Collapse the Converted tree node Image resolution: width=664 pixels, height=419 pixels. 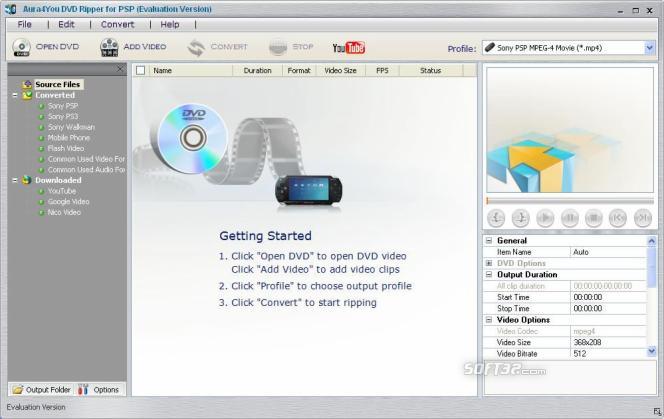pyautogui.click(x=15, y=95)
